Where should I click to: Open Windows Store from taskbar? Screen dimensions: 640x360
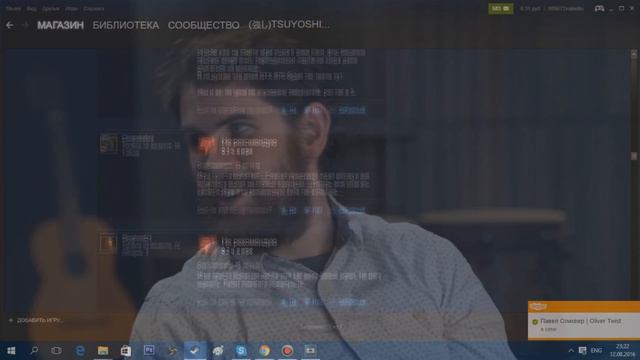pyautogui.click(x=126, y=350)
